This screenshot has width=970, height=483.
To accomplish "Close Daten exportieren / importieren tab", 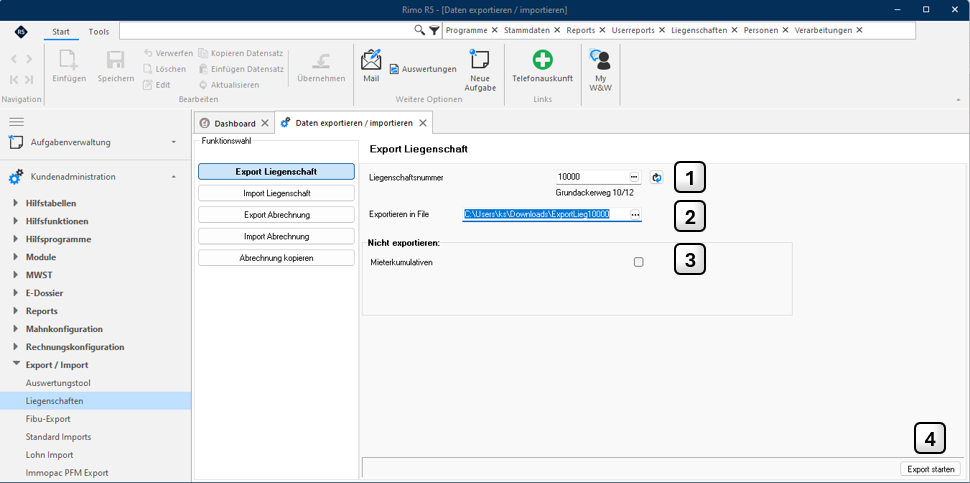I will coord(423,123).
